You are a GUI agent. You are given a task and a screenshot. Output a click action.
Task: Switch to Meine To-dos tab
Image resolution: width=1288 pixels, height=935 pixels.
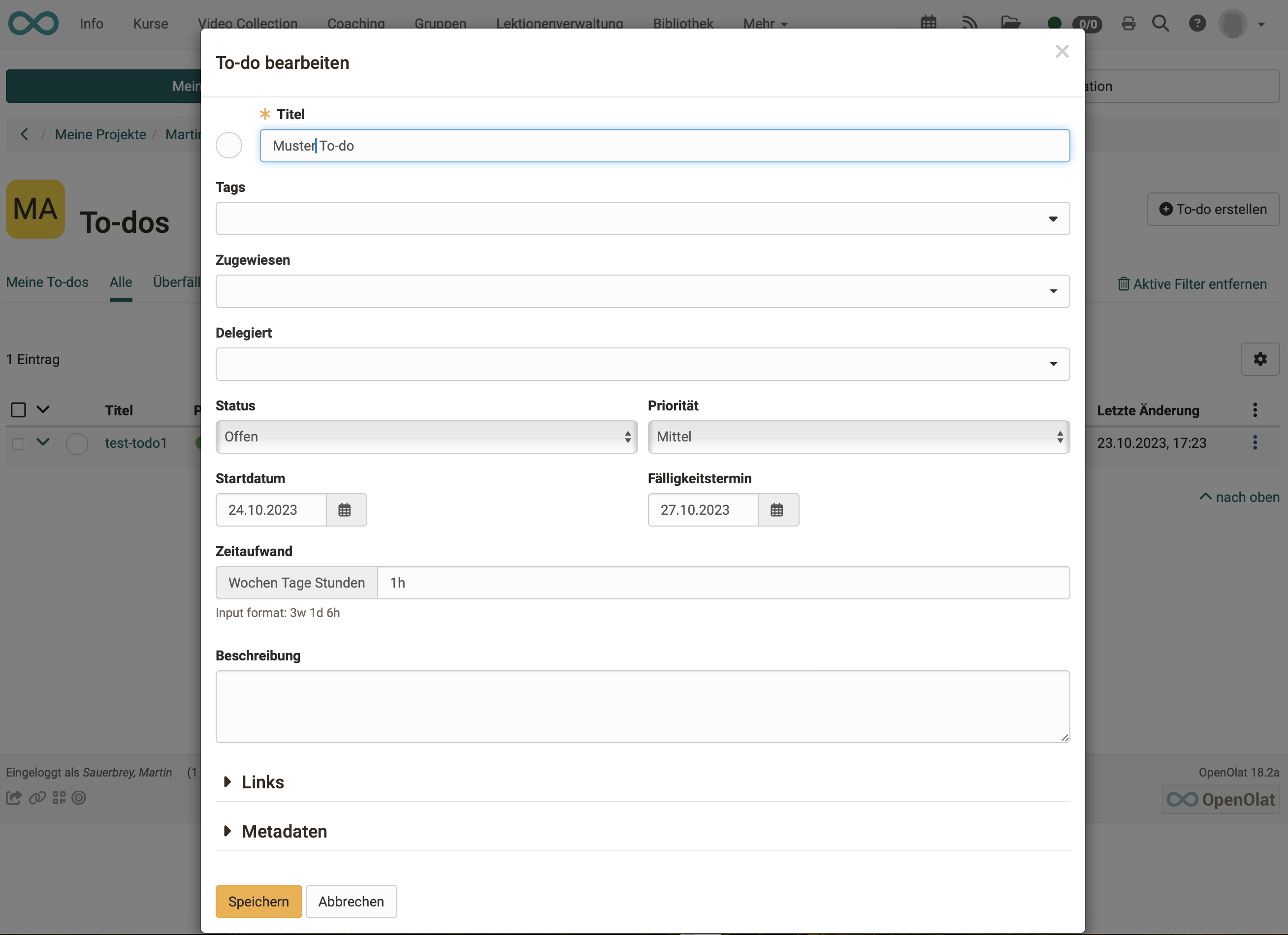tap(47, 282)
